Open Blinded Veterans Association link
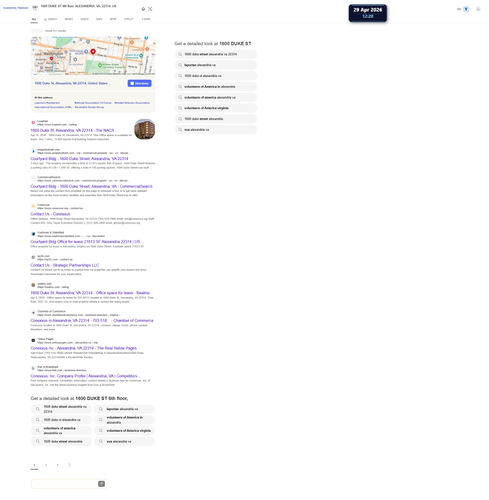 pyautogui.click(x=132, y=103)
